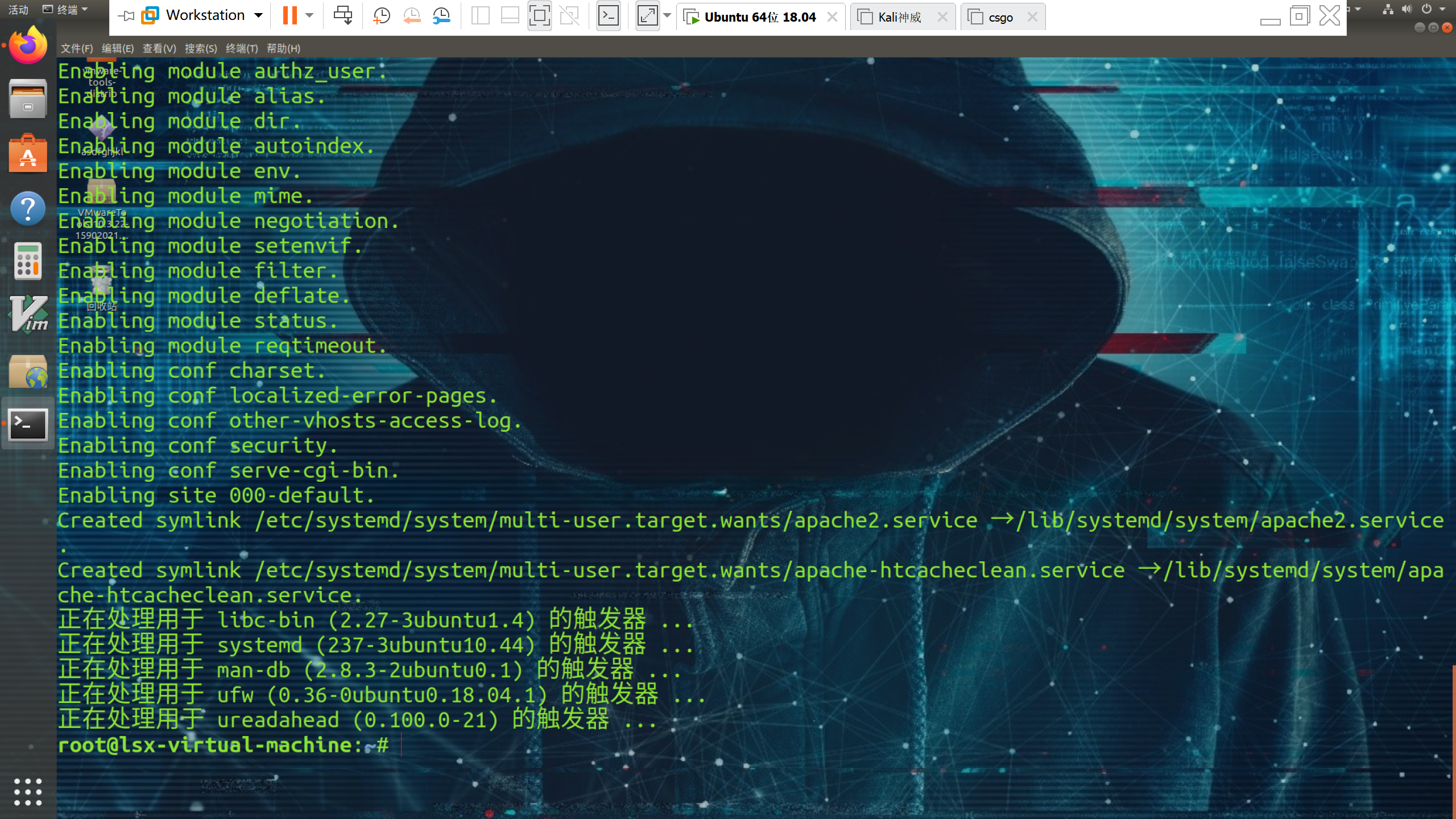This screenshot has height=819, width=1456.
Task: Open Vim from the dock
Action: pyautogui.click(x=28, y=315)
